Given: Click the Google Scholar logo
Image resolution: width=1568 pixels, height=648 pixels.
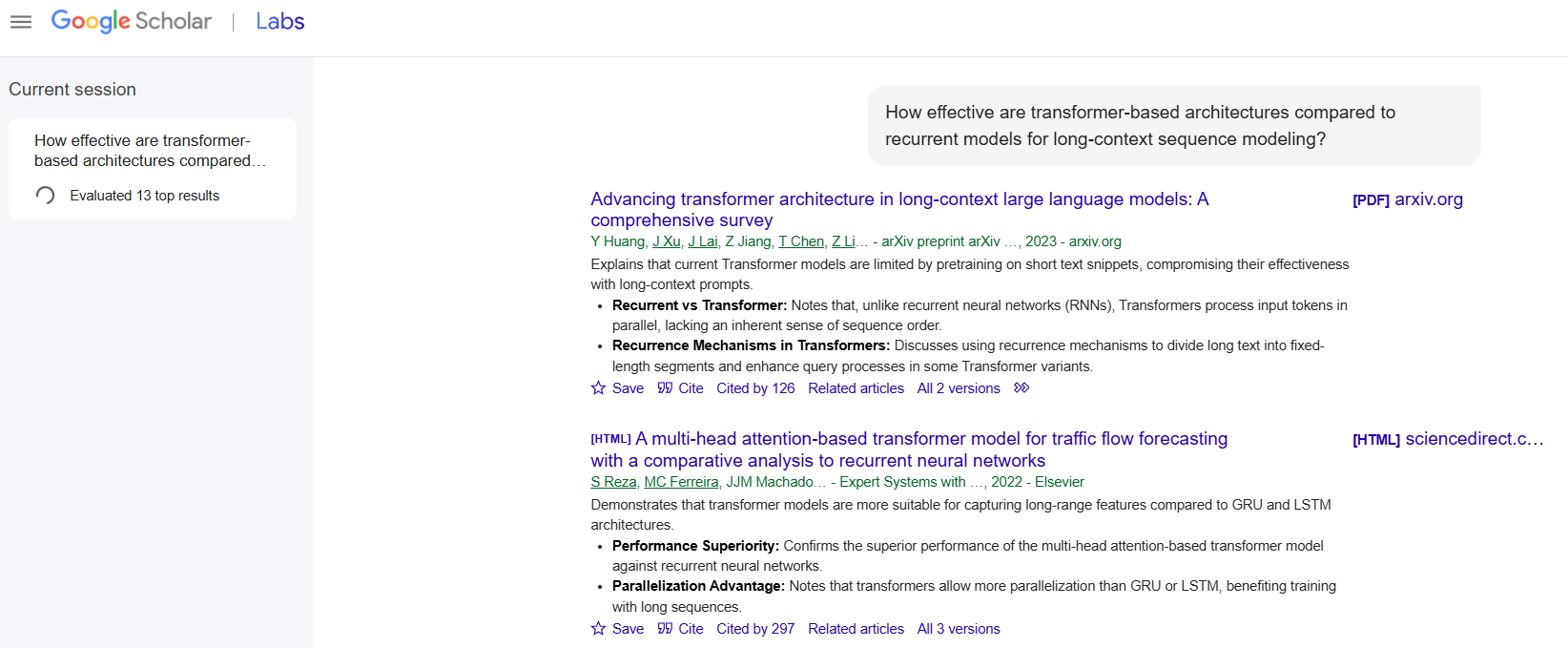Looking at the screenshot, I should coord(131,21).
